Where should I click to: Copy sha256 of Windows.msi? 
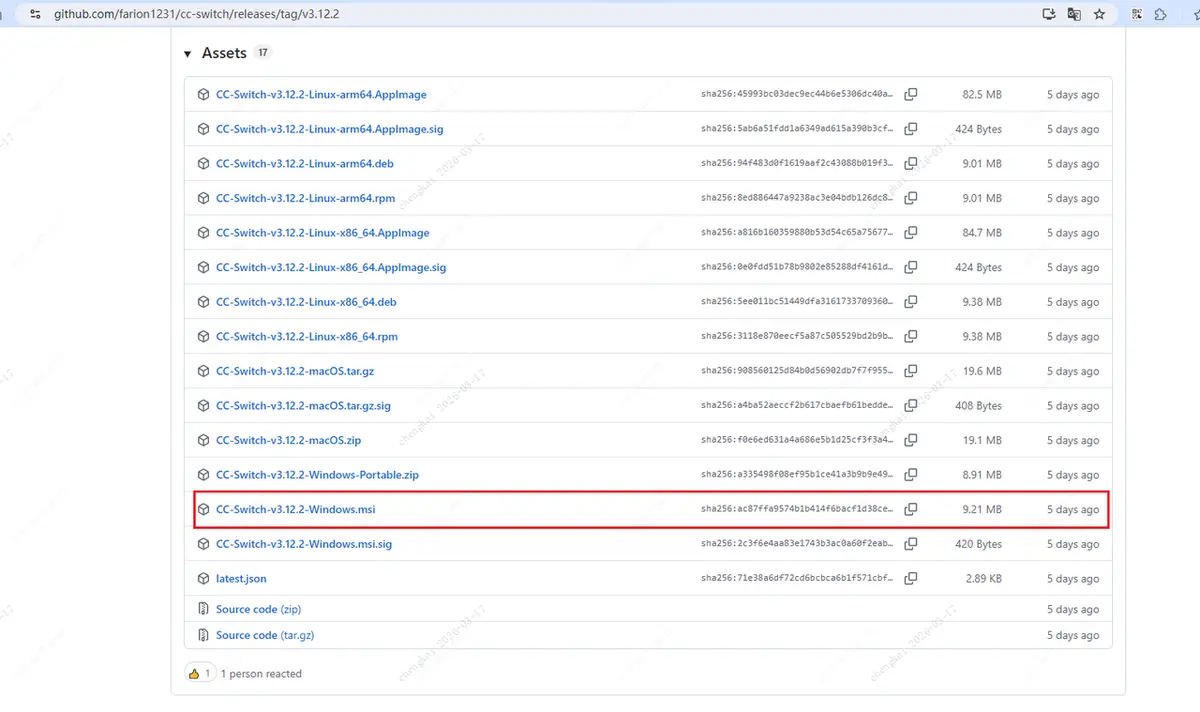point(911,510)
